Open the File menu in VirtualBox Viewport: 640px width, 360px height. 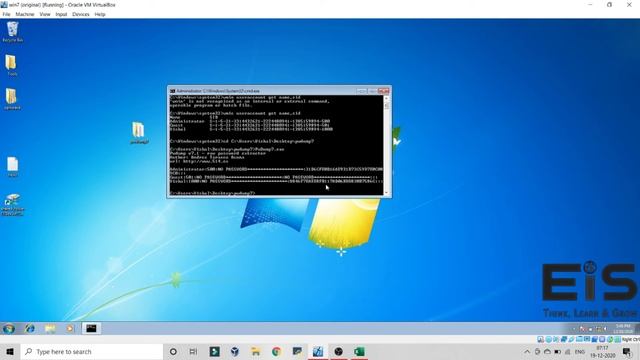click(6, 14)
